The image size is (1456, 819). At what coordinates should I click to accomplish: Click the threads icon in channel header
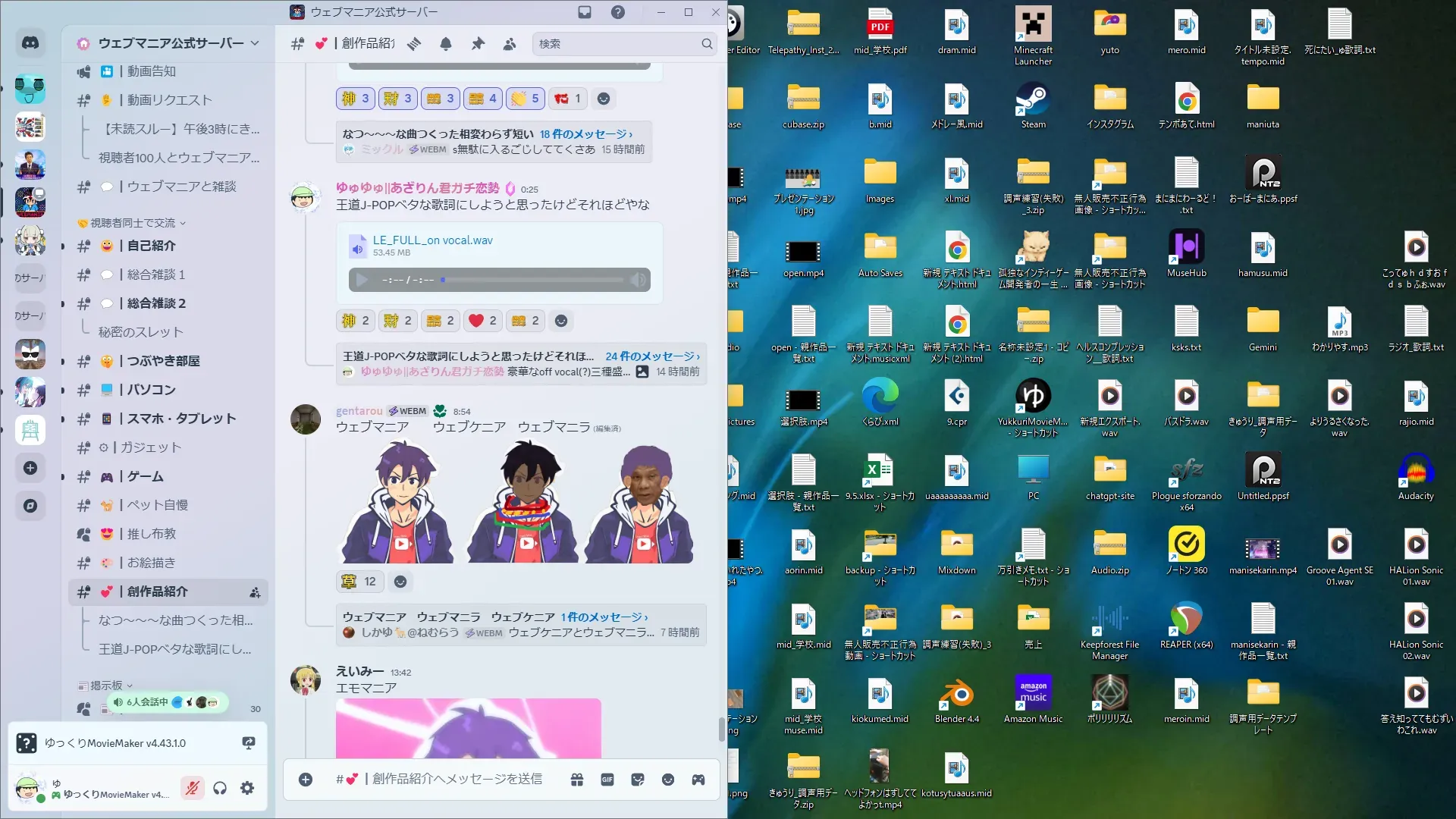point(414,44)
